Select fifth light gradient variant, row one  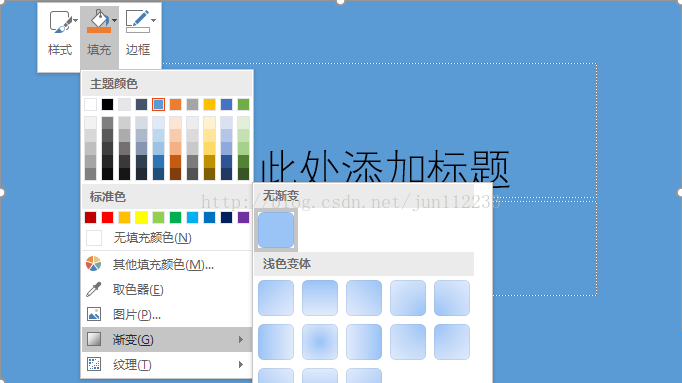click(x=451, y=298)
